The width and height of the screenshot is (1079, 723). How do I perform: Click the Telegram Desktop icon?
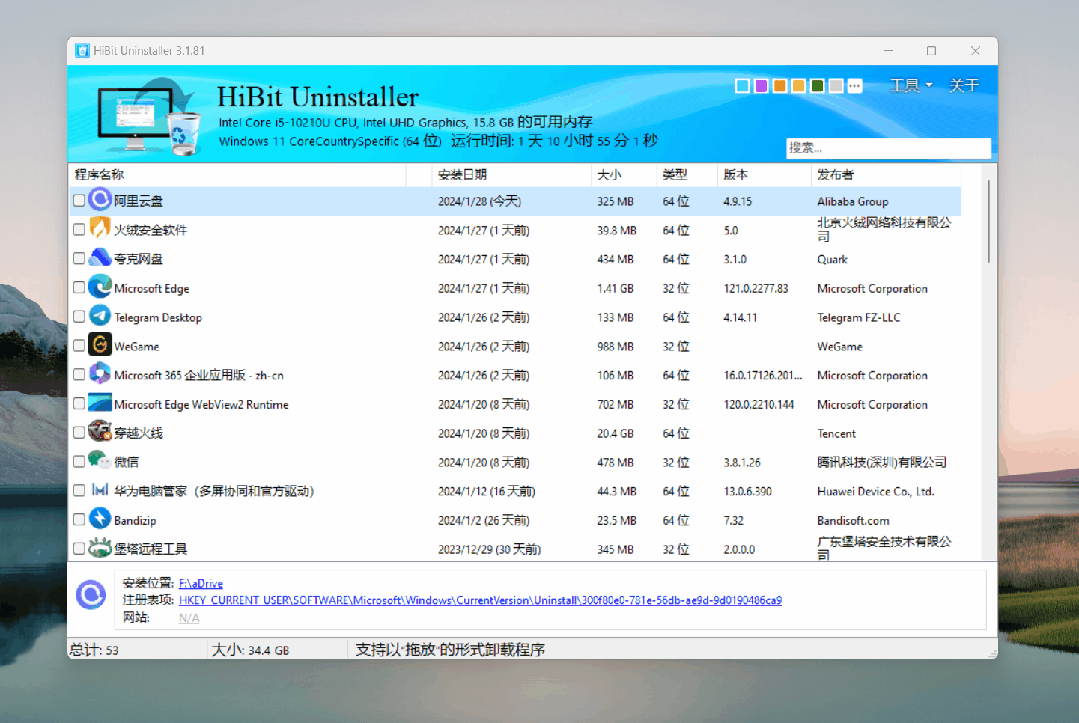pyautogui.click(x=100, y=316)
